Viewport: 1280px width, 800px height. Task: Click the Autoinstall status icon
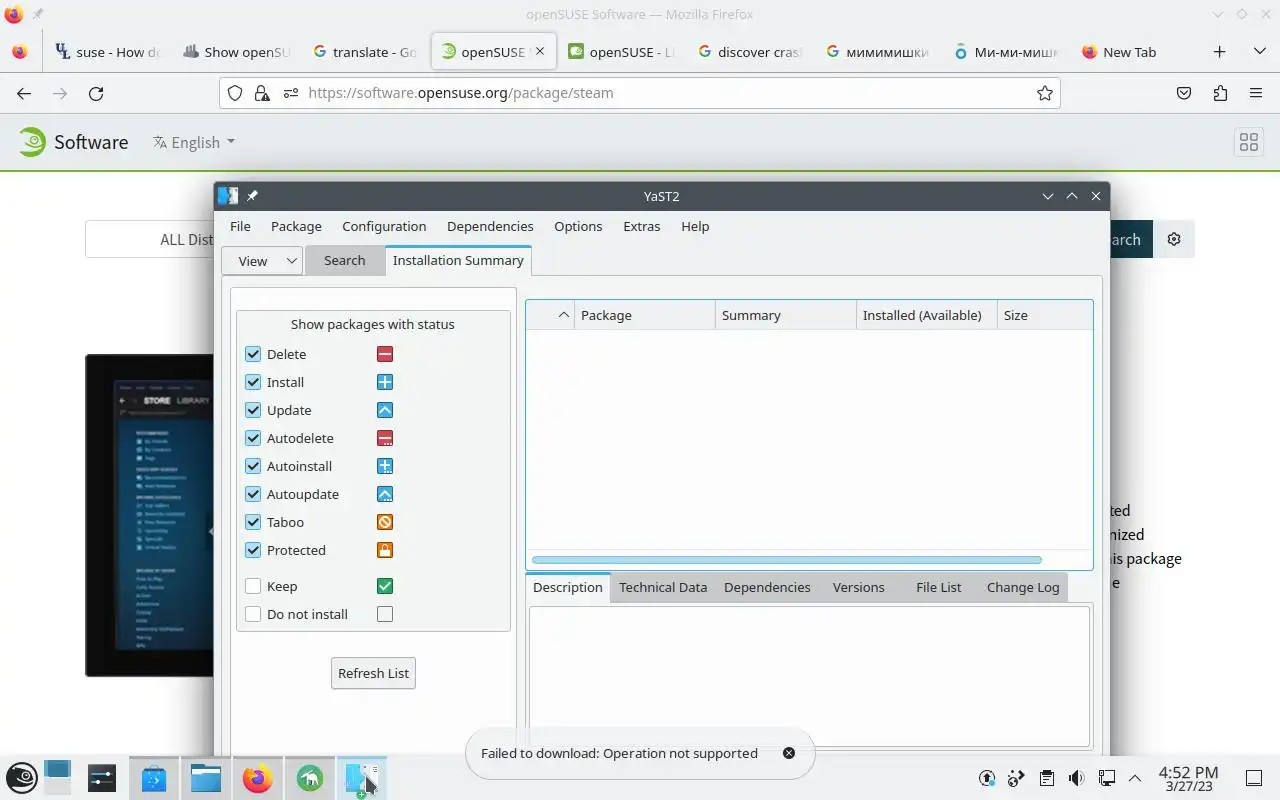tap(385, 466)
